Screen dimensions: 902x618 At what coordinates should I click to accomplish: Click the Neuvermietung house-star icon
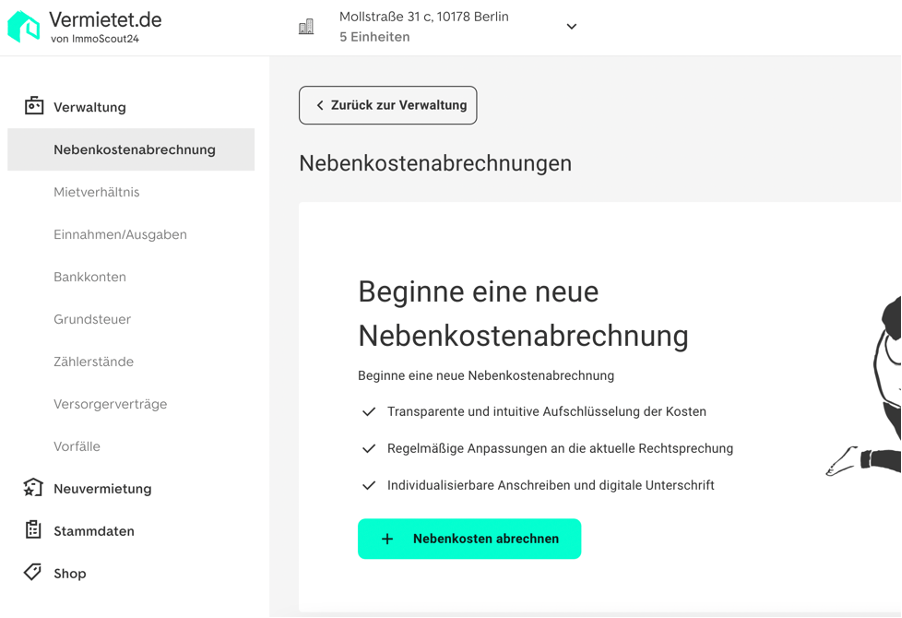coord(33,487)
